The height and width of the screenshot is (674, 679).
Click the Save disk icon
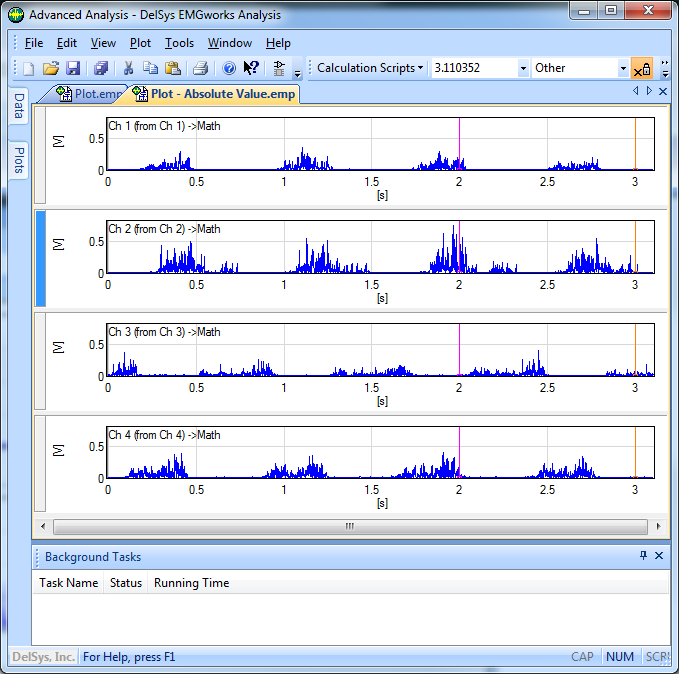[73, 69]
